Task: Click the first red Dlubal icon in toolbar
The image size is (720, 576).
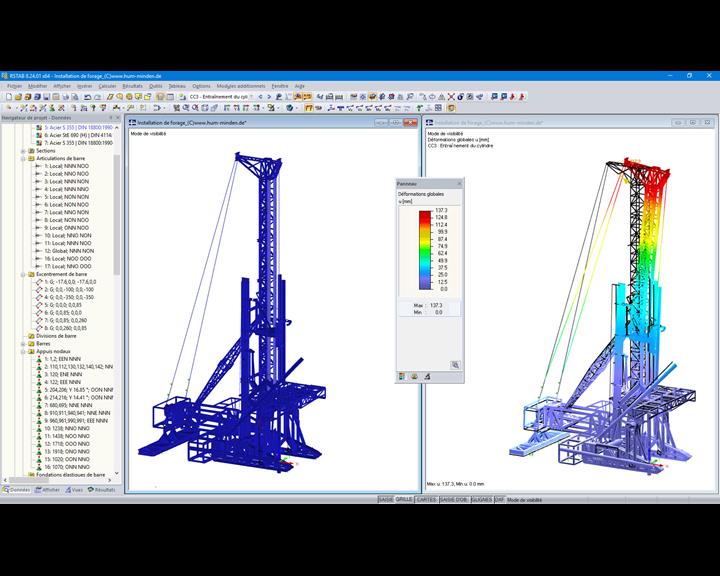Action: (512, 97)
